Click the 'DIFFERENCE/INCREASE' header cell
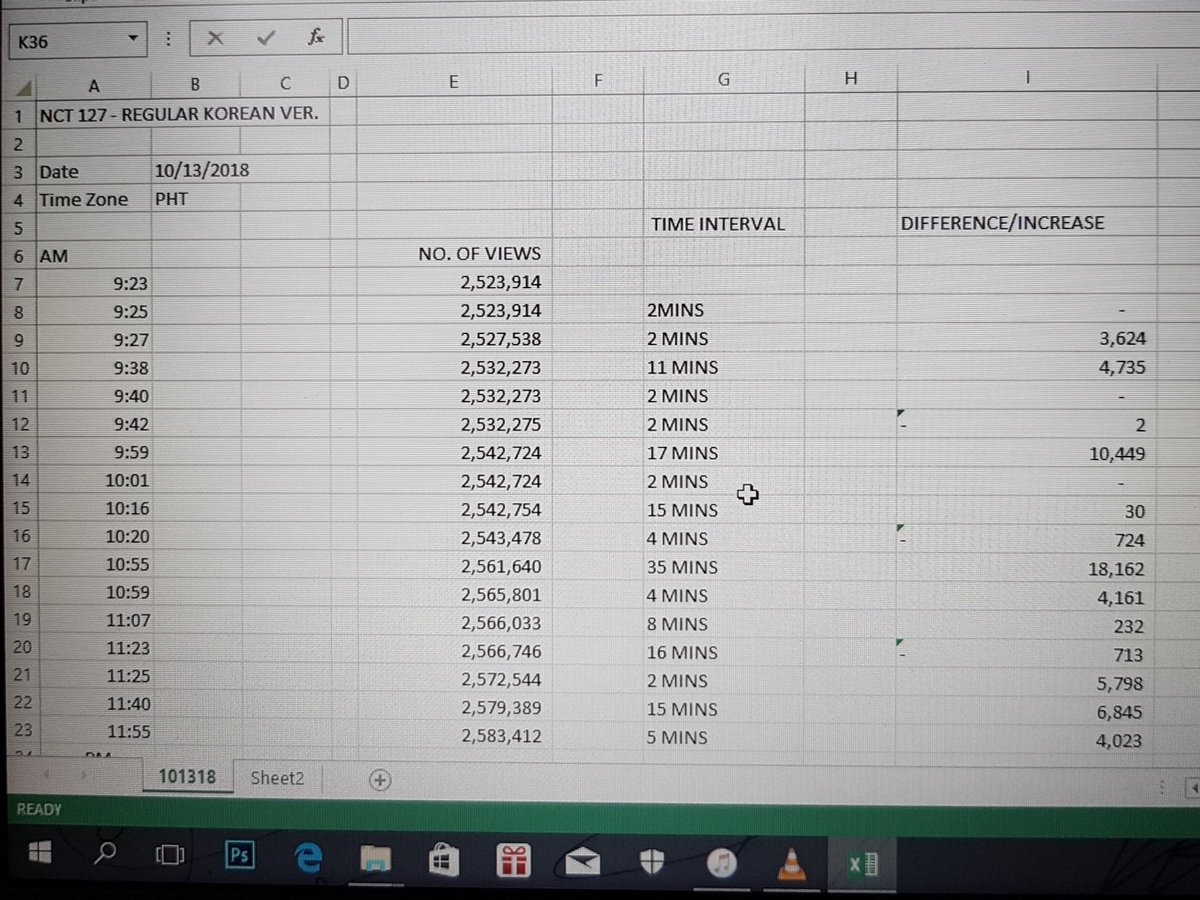 (x=1002, y=222)
